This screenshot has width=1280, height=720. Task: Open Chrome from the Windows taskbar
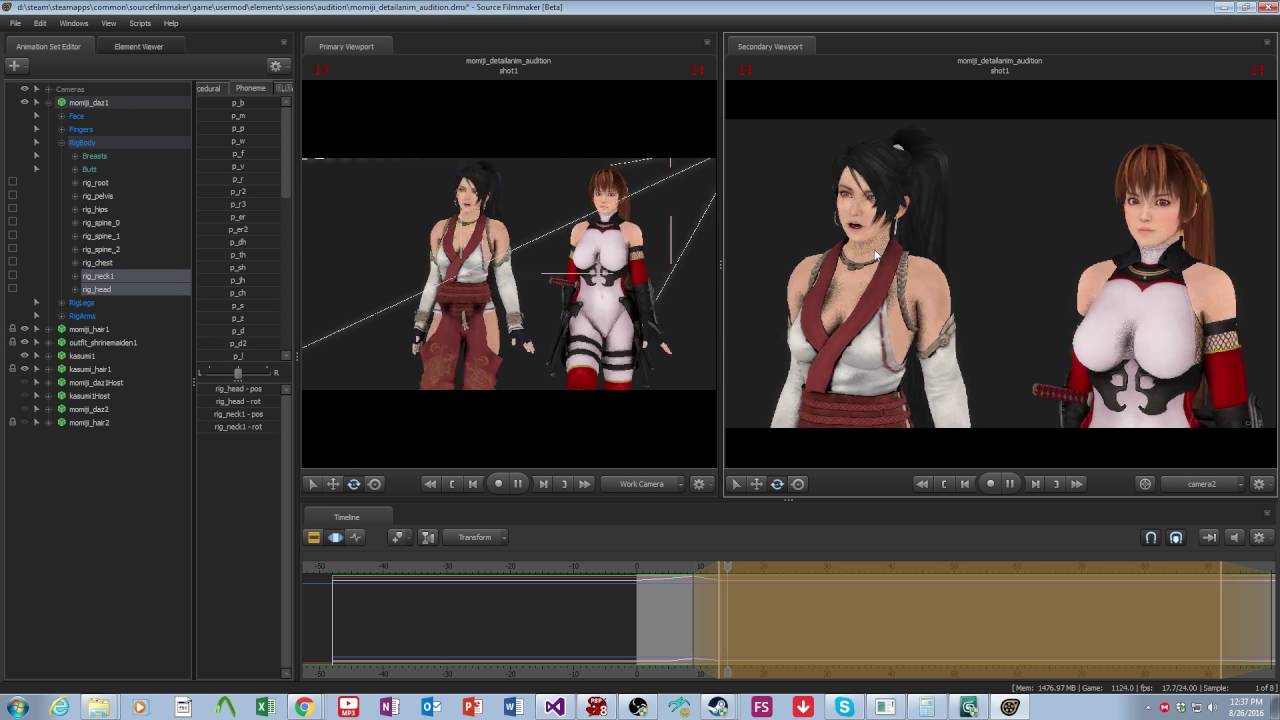(304, 707)
